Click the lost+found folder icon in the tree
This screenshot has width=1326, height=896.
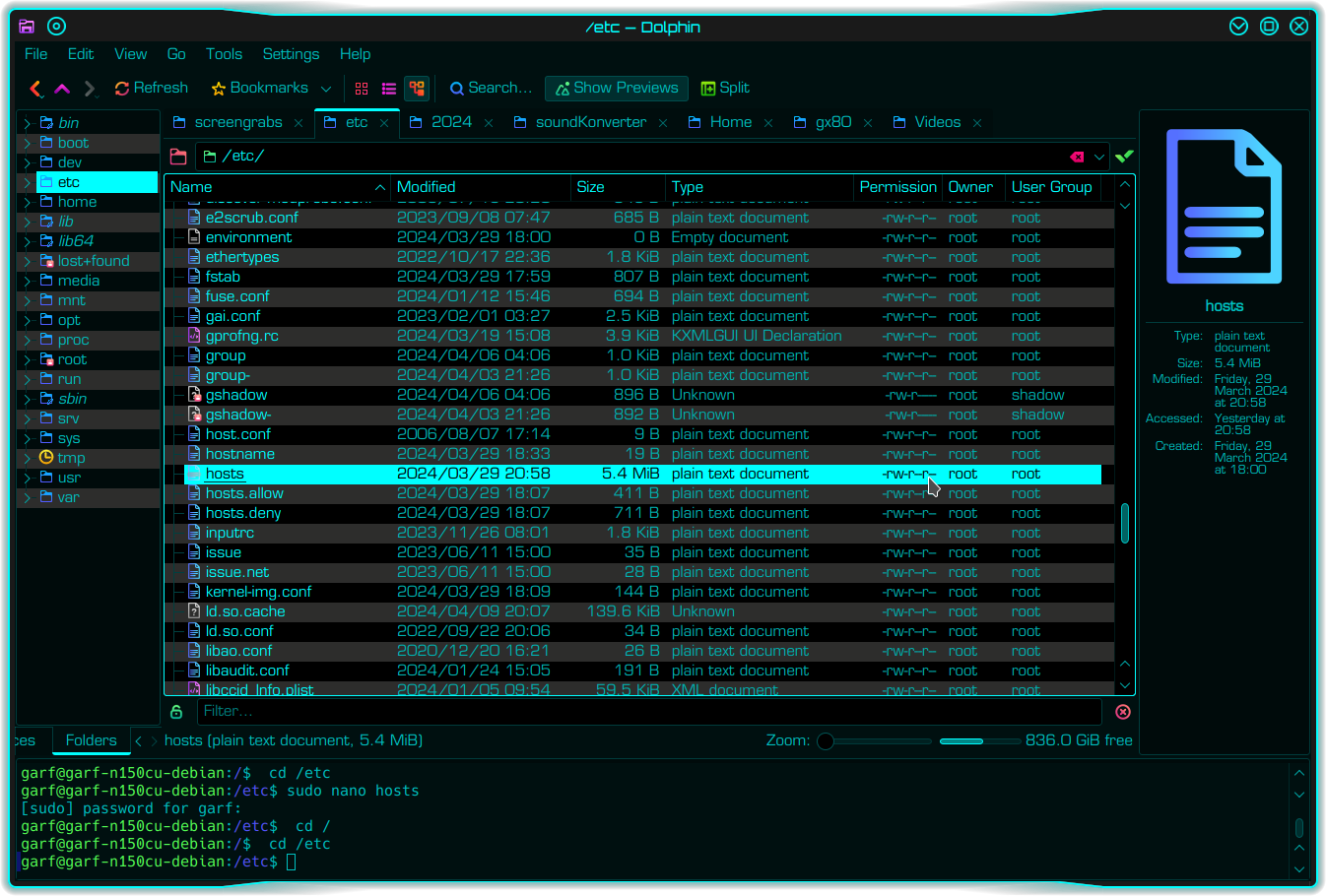coord(46,261)
